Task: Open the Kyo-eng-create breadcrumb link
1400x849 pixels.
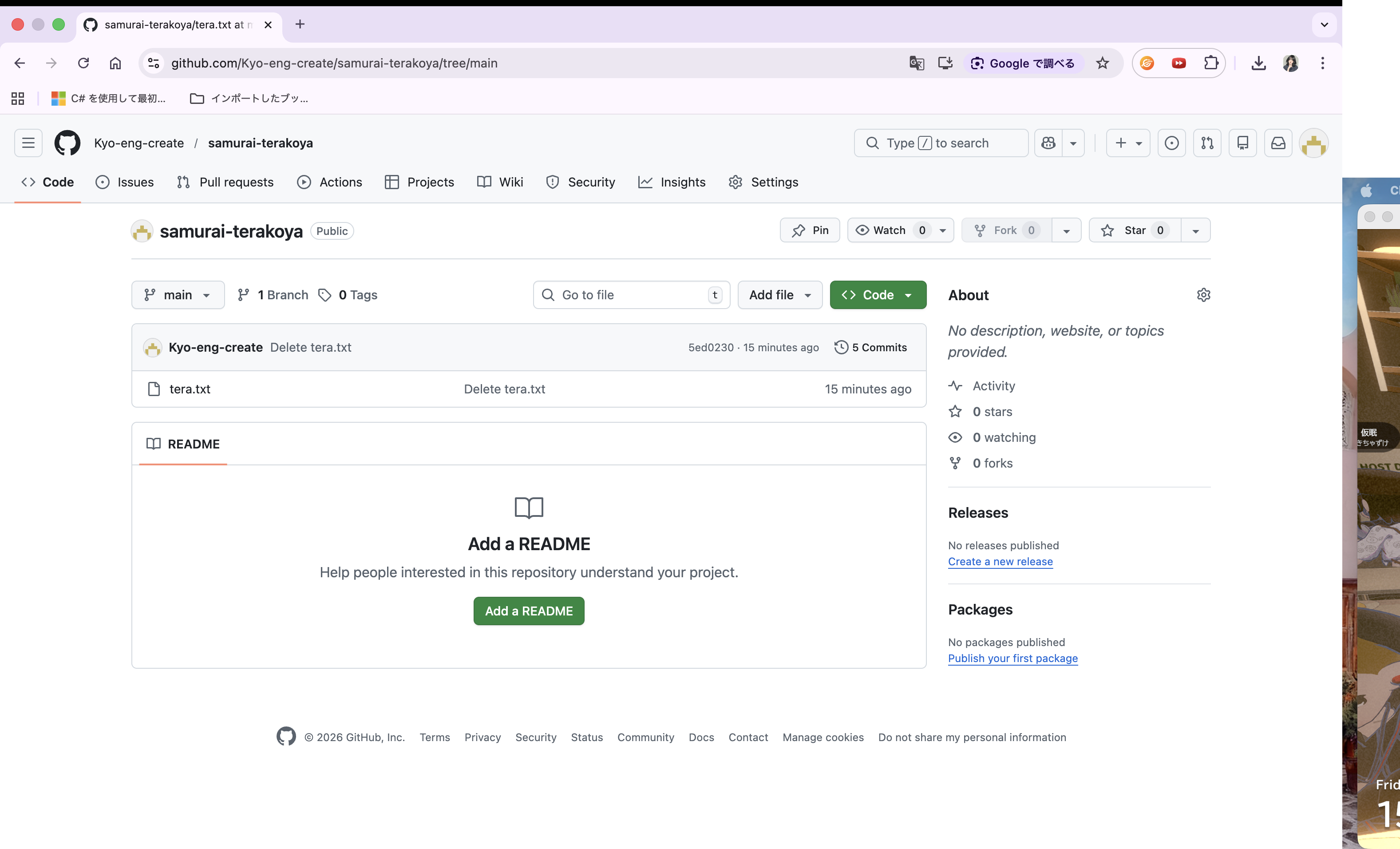Action: 139,143
